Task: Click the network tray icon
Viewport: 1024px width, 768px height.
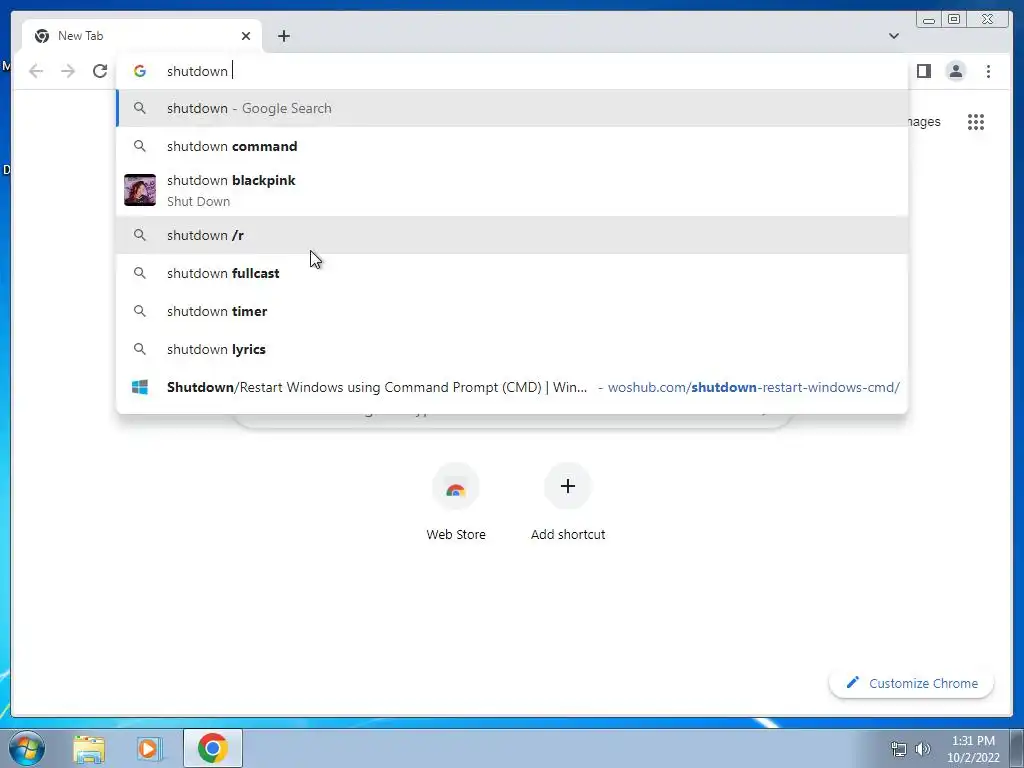Action: pyautogui.click(x=899, y=749)
